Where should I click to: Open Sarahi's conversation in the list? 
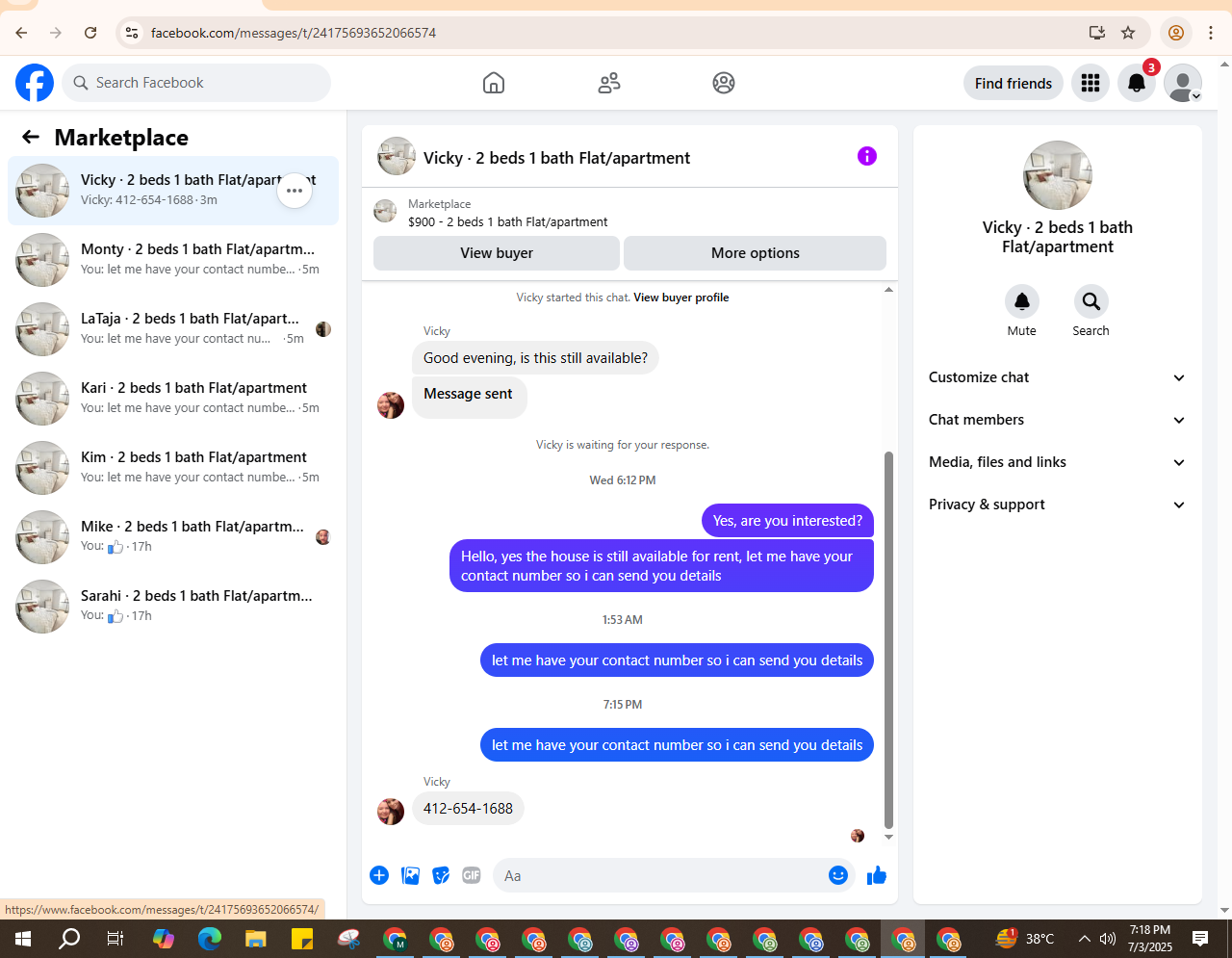click(173, 607)
